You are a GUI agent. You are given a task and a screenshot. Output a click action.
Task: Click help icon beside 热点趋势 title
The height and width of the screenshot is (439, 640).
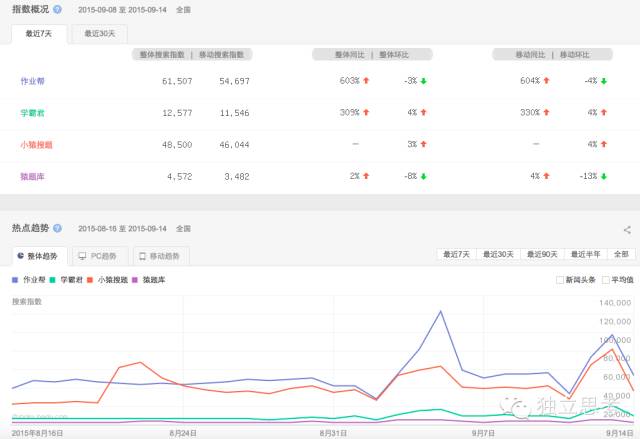57,229
